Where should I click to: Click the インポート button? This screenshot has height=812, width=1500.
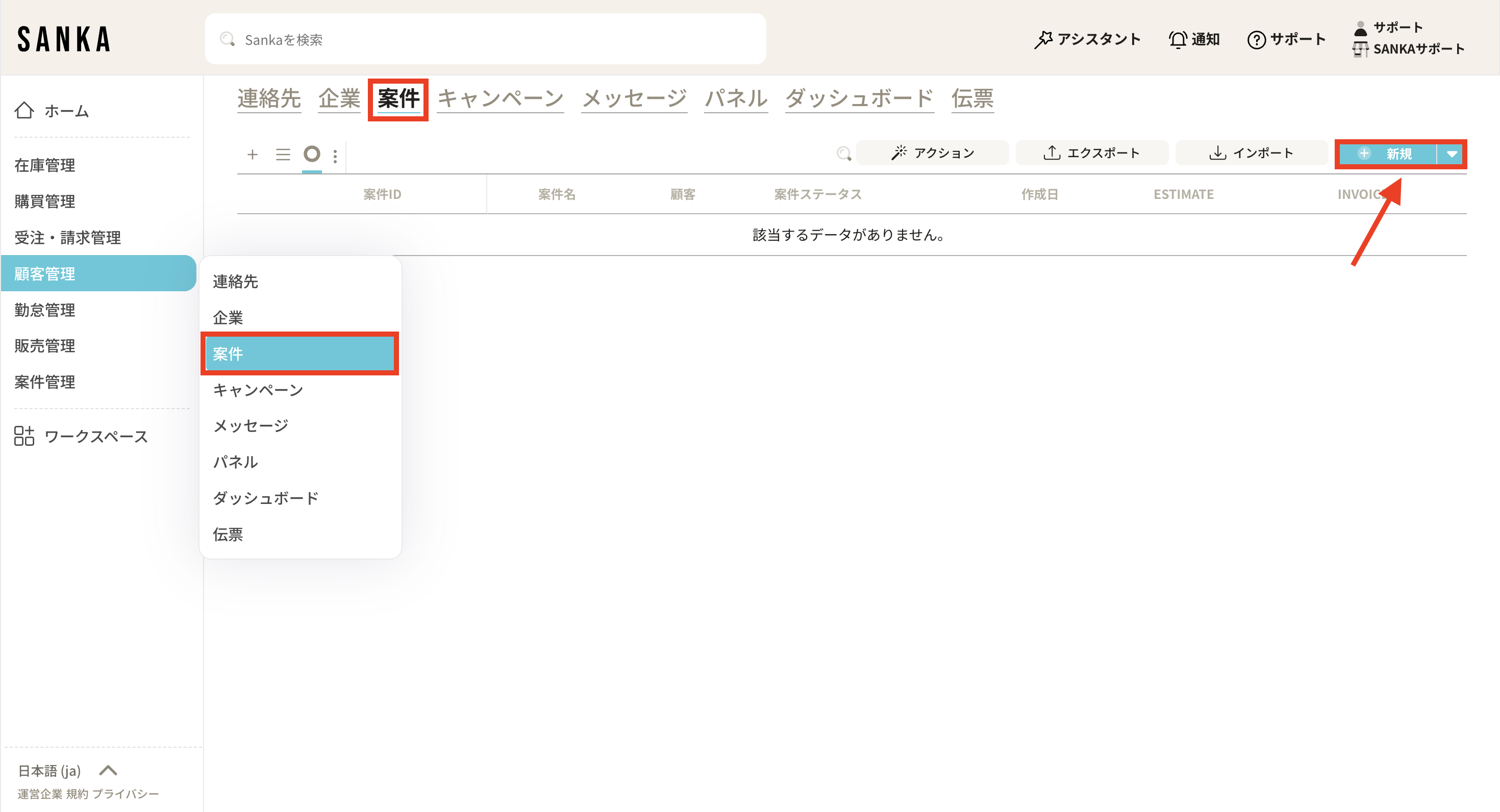click(x=1252, y=153)
